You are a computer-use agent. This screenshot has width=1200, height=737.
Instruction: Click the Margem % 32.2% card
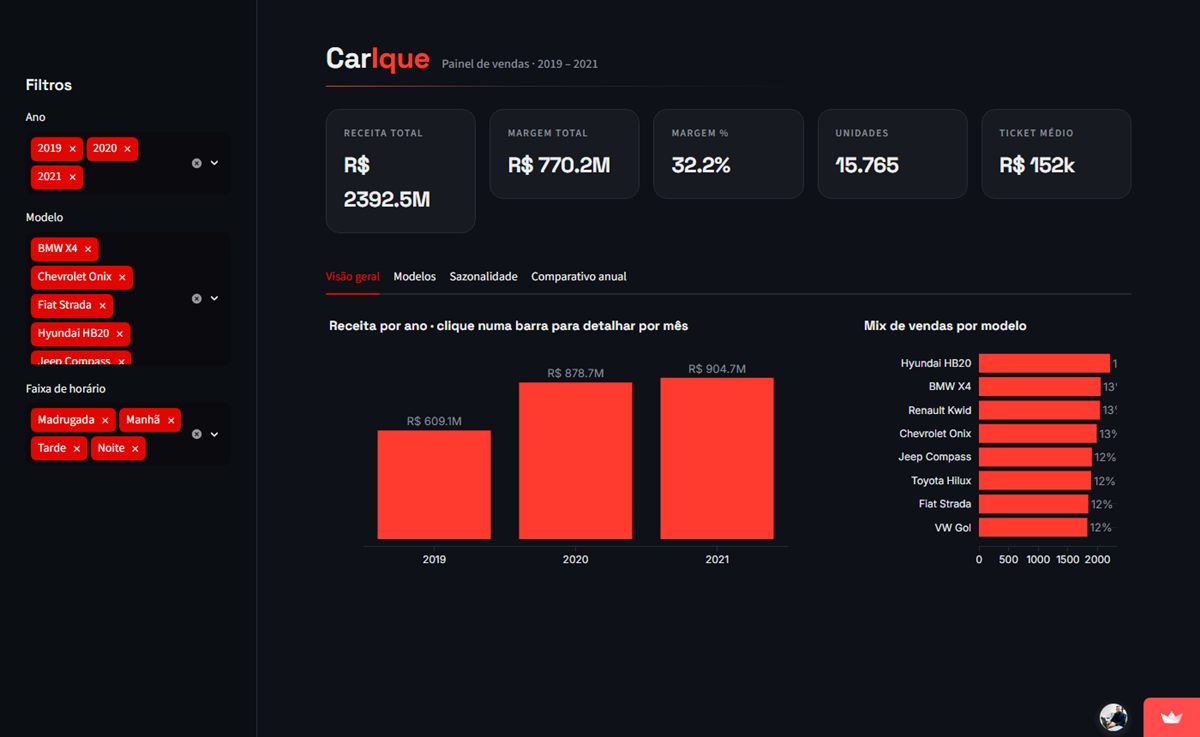tap(728, 154)
